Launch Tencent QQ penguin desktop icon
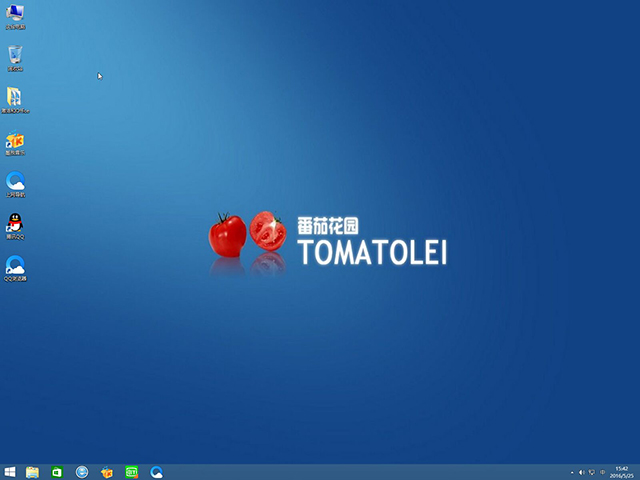This screenshot has height=480, width=640. click(x=15, y=224)
